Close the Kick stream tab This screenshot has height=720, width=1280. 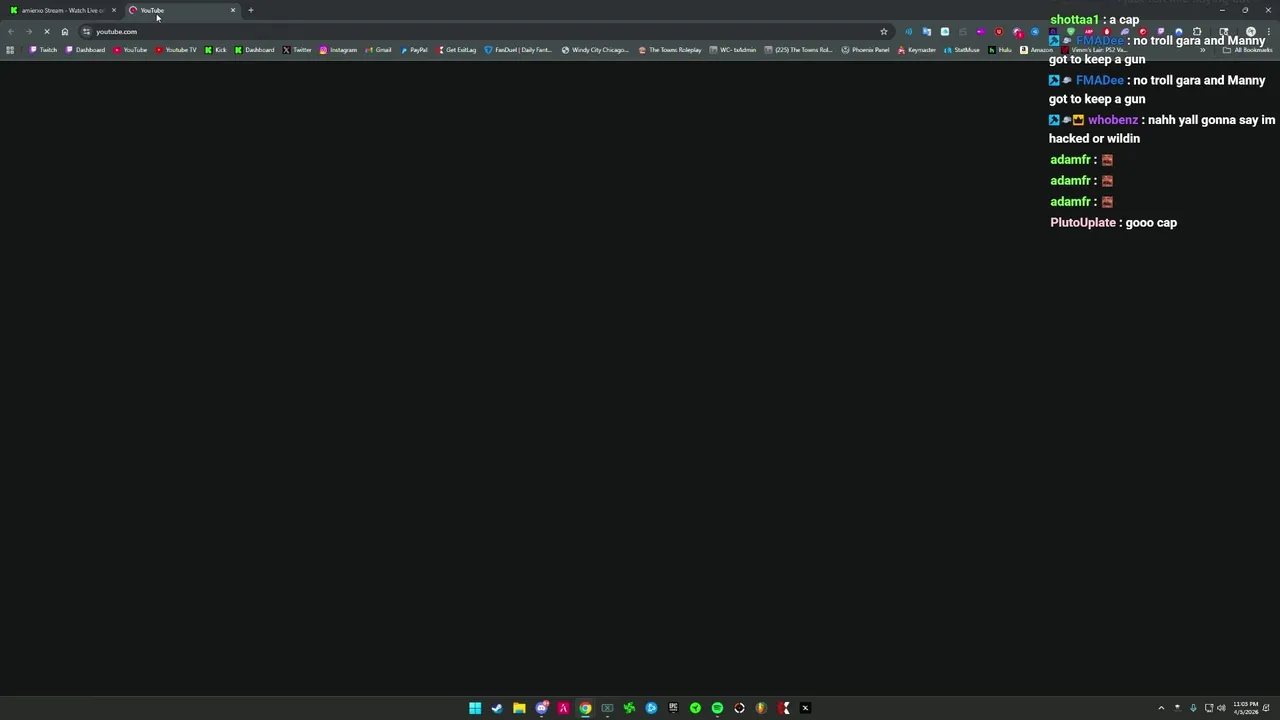click(113, 10)
